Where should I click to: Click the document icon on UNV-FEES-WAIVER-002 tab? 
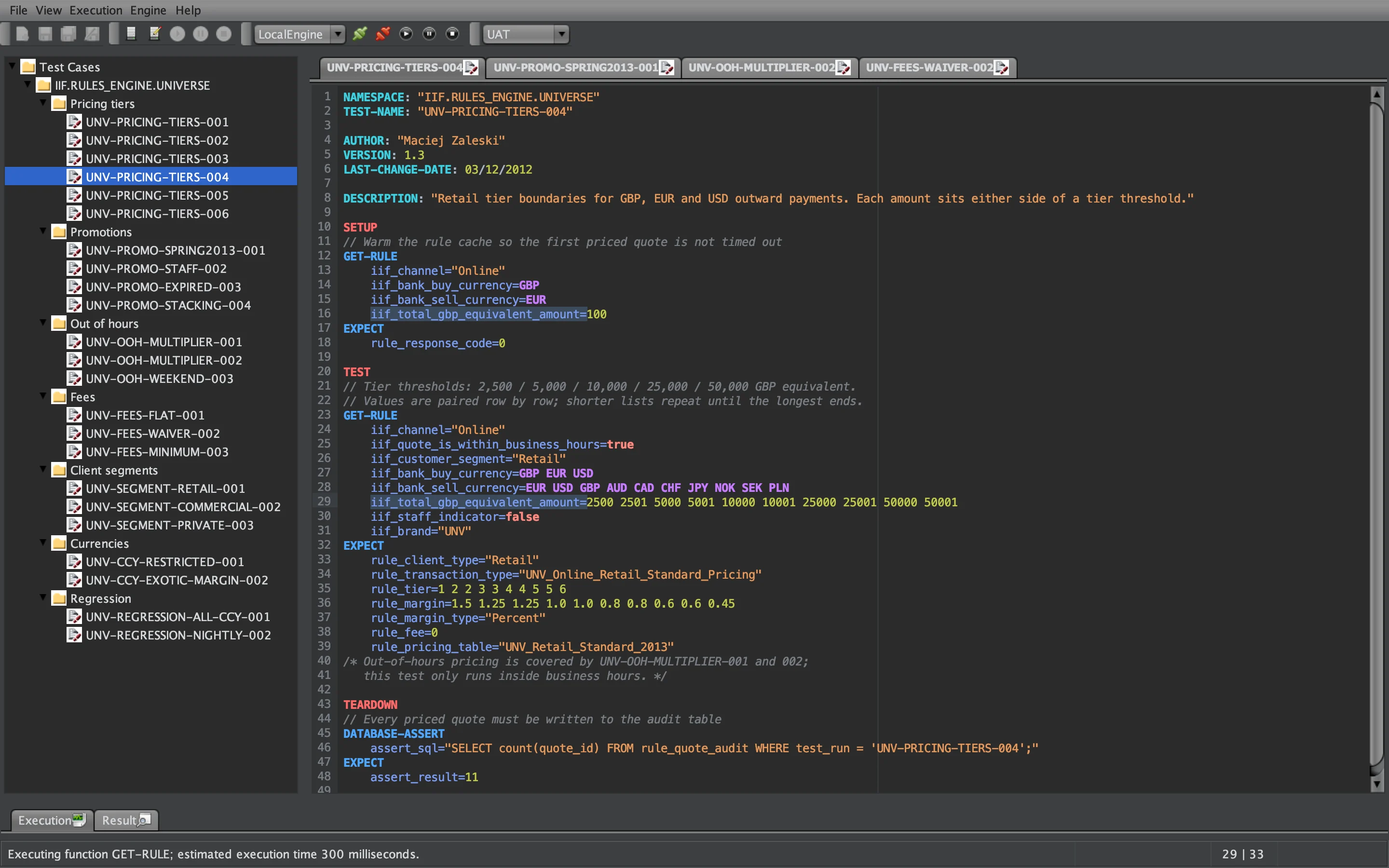(1001, 68)
